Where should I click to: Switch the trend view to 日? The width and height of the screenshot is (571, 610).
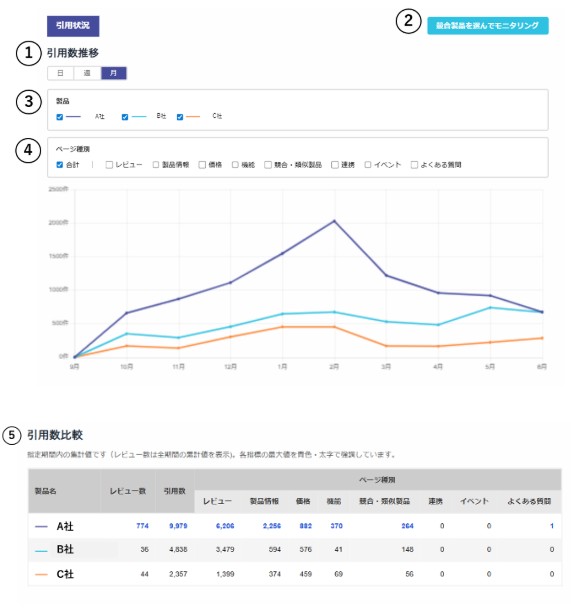[60, 73]
